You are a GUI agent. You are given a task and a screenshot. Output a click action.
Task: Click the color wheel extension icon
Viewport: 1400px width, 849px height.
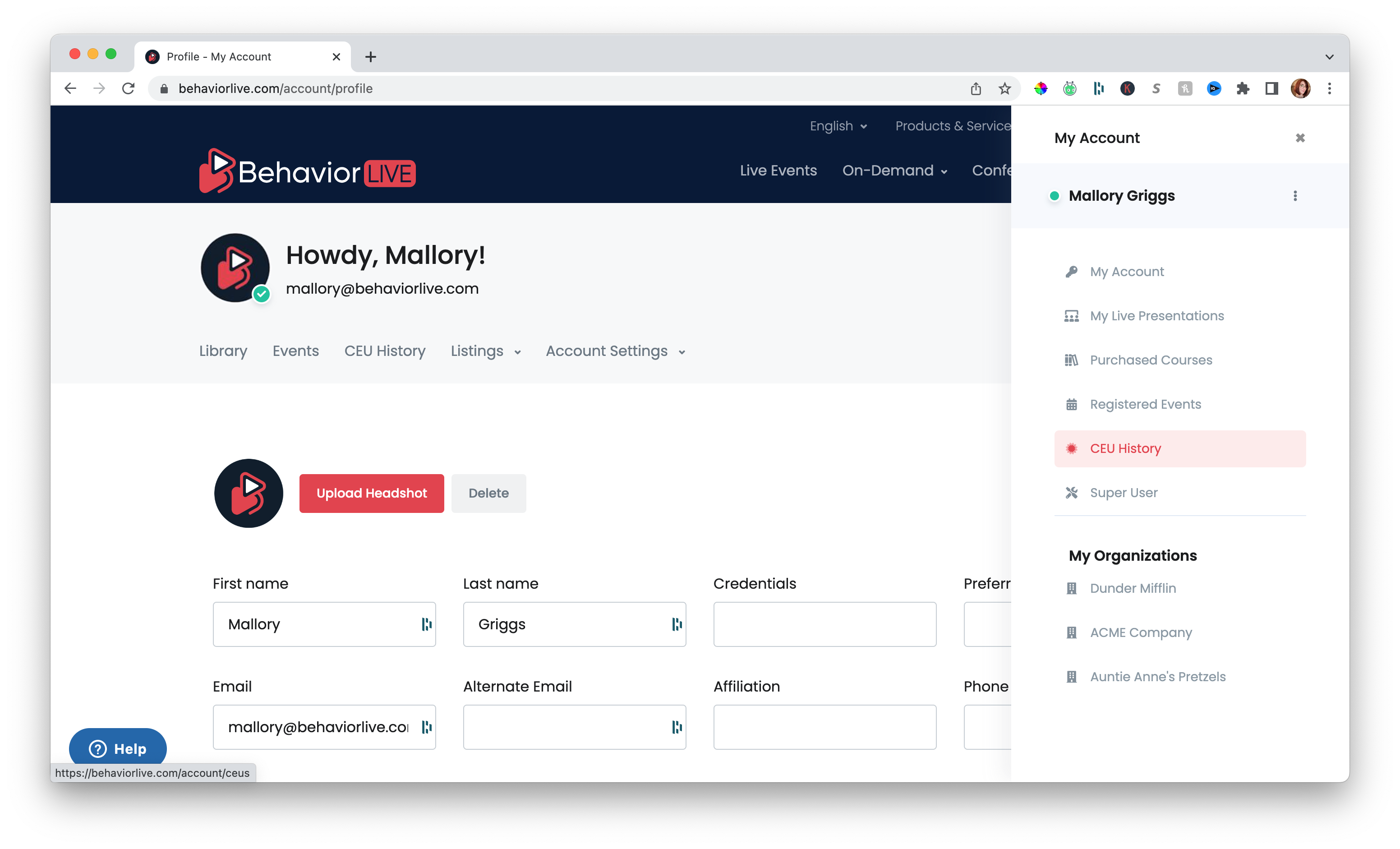pyautogui.click(x=1041, y=89)
